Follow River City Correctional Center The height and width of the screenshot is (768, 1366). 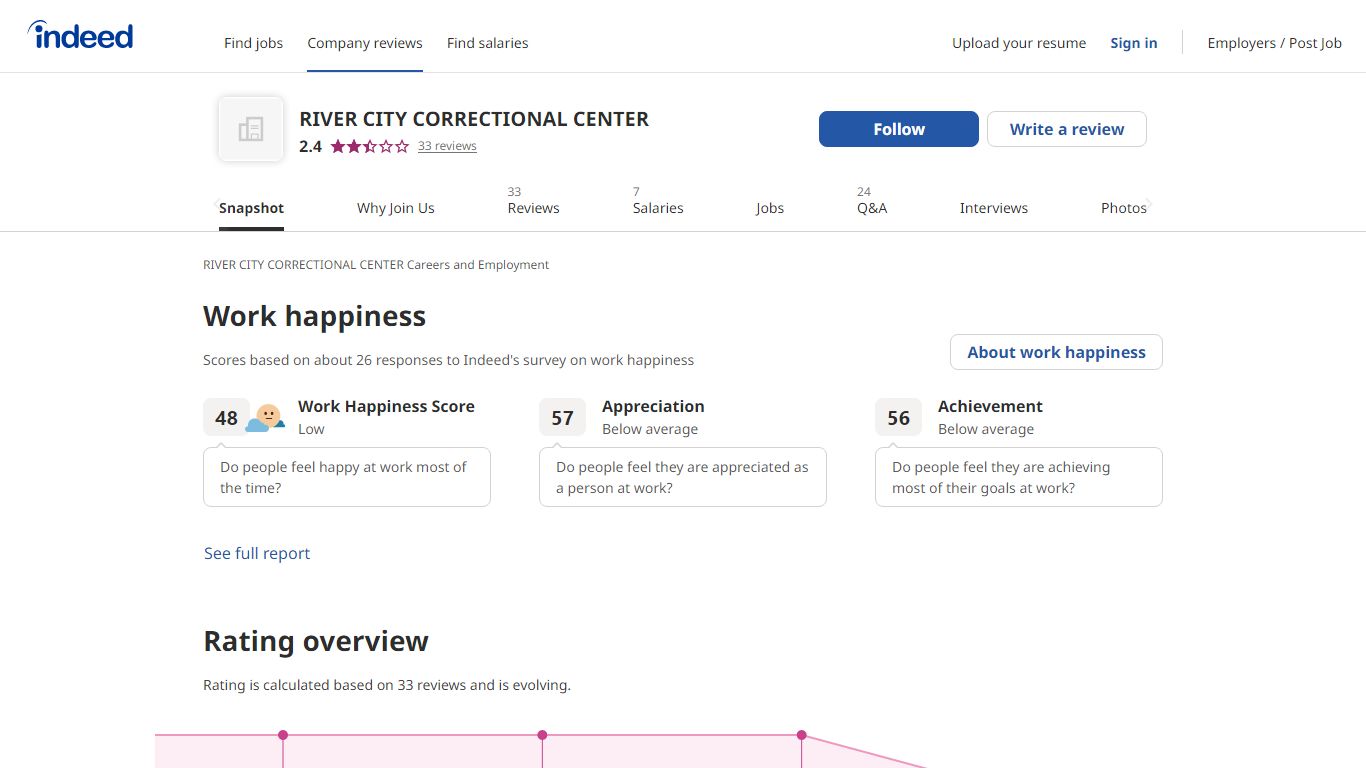pyautogui.click(x=899, y=129)
